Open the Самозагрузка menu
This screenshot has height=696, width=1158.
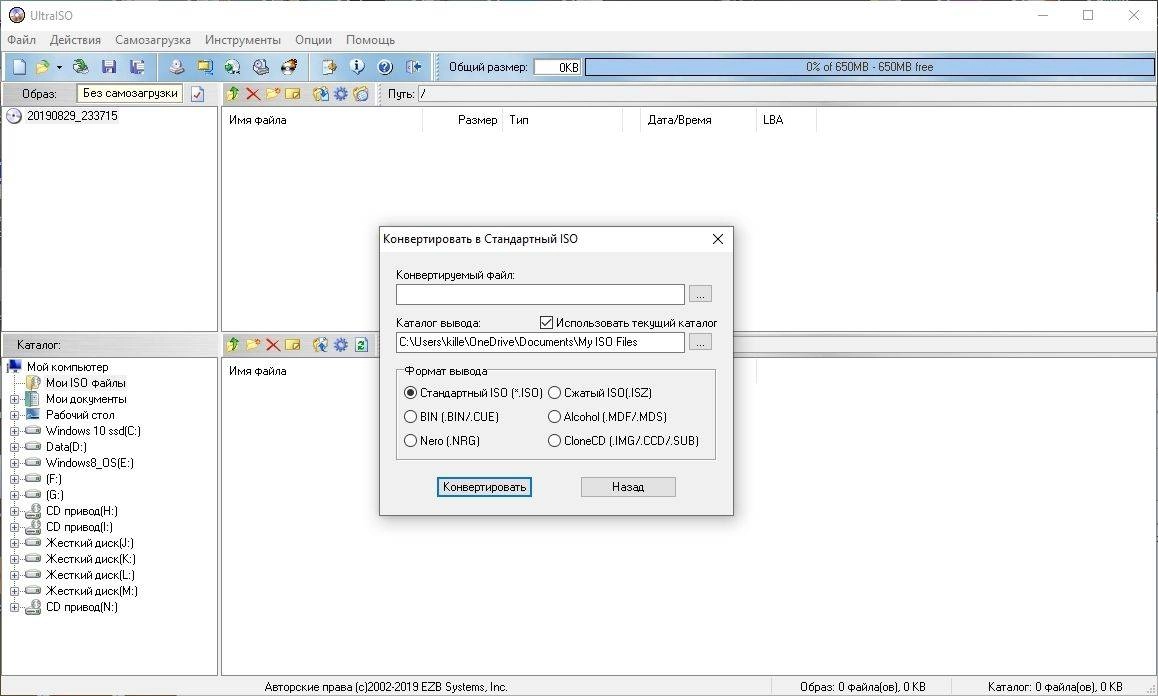(153, 40)
